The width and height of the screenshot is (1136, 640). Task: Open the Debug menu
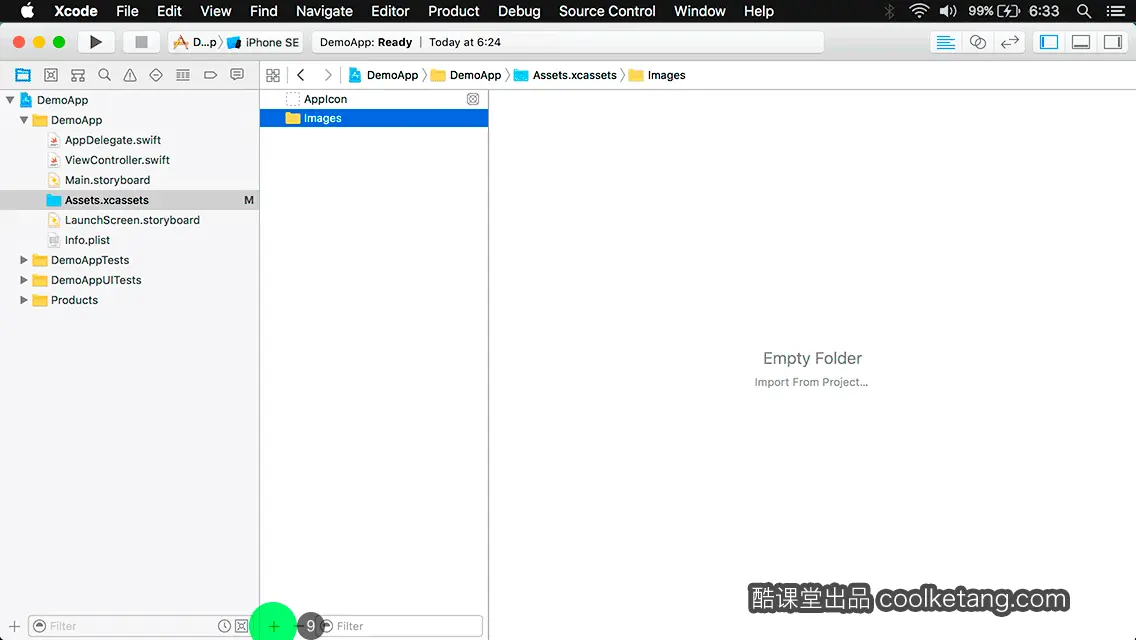point(519,11)
